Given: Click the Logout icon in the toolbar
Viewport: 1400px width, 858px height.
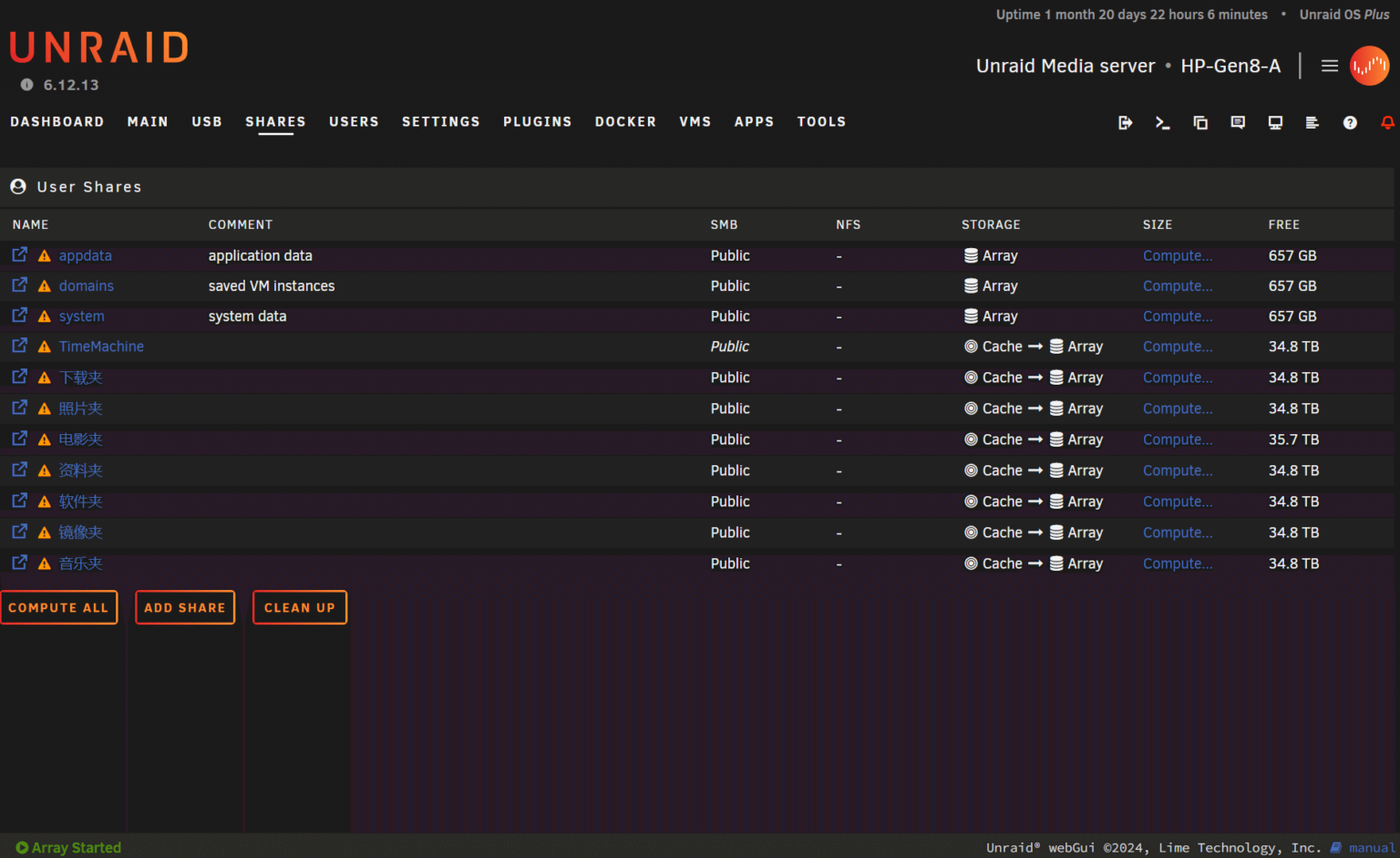Looking at the screenshot, I should tap(1125, 122).
